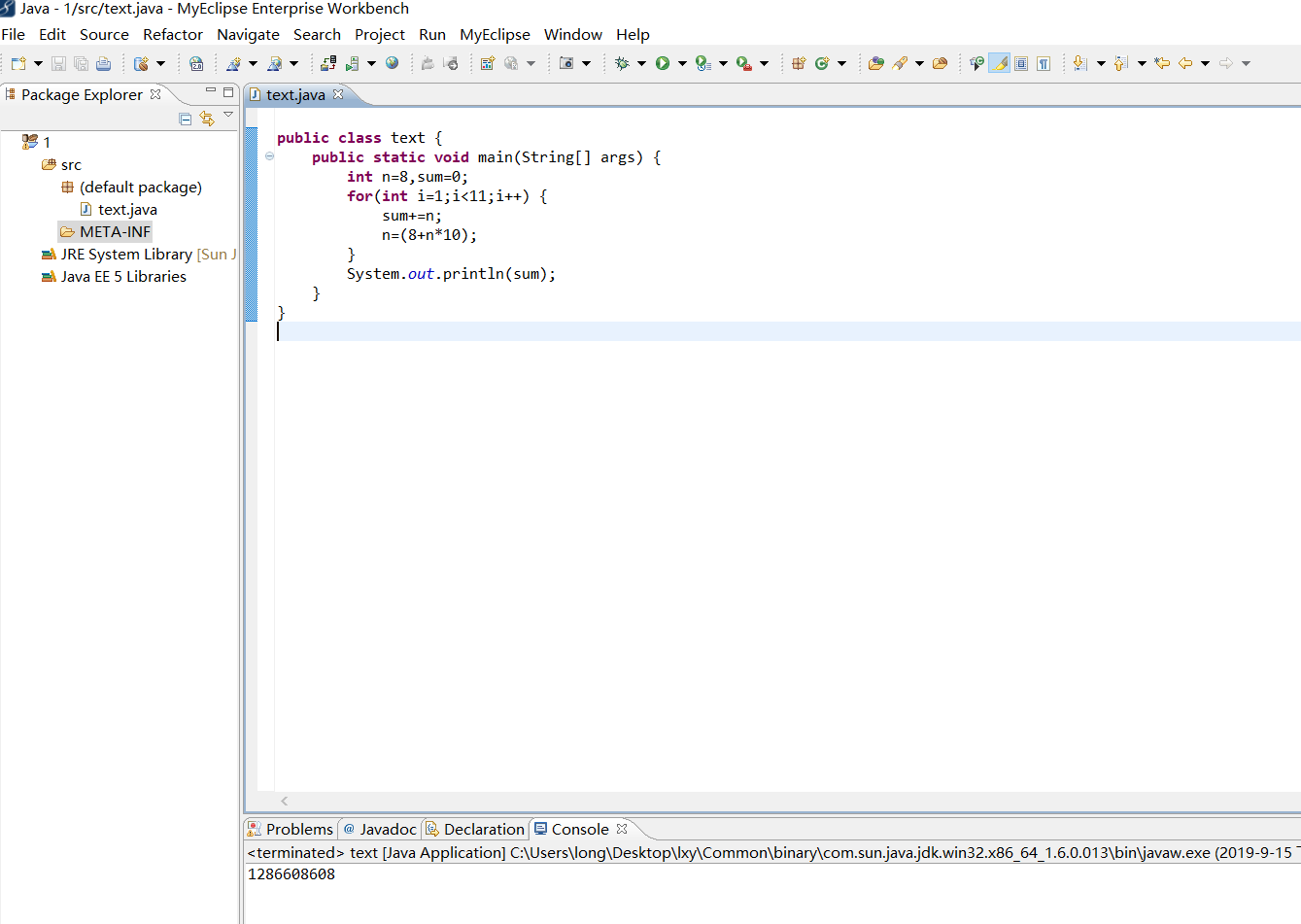Click the New Java Package icon
The height and width of the screenshot is (924, 1301).
[799, 63]
